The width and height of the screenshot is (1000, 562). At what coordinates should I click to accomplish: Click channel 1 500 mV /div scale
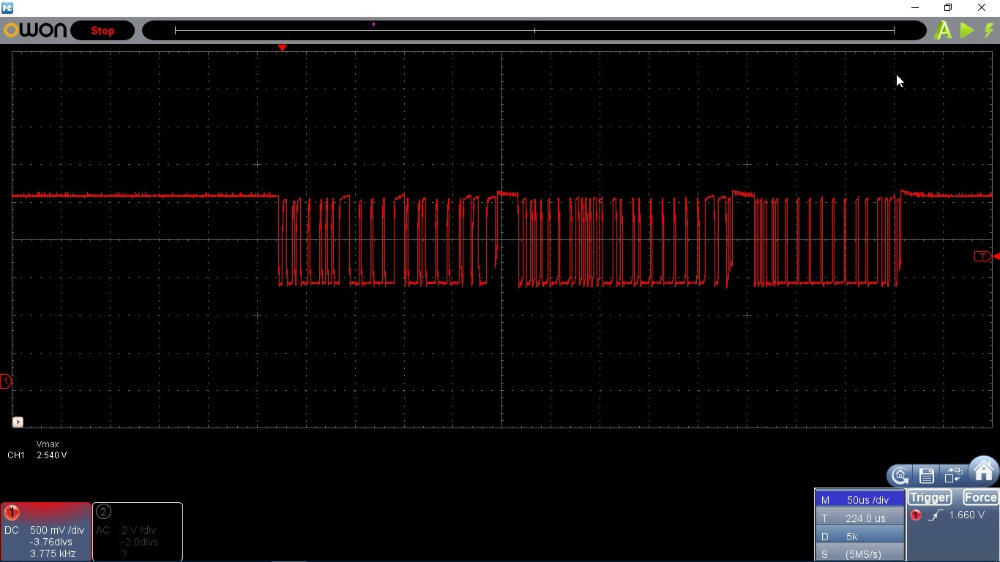point(57,530)
